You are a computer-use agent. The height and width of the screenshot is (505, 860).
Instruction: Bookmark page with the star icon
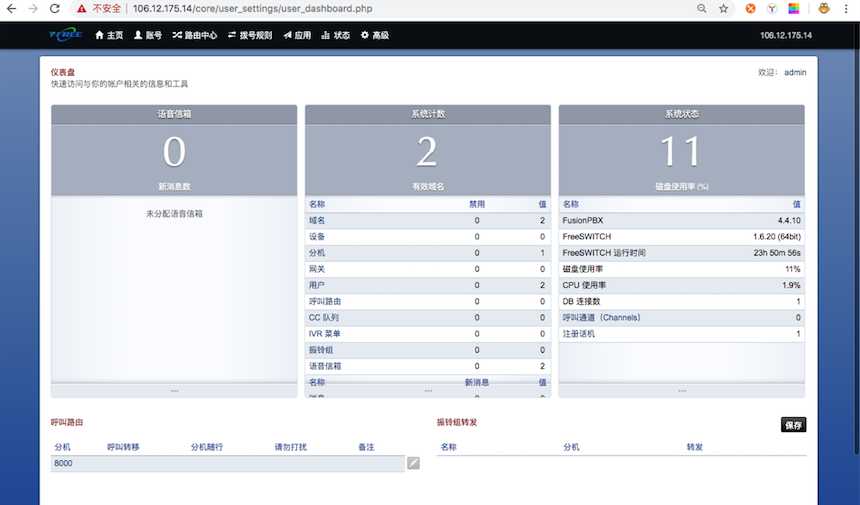pos(723,9)
